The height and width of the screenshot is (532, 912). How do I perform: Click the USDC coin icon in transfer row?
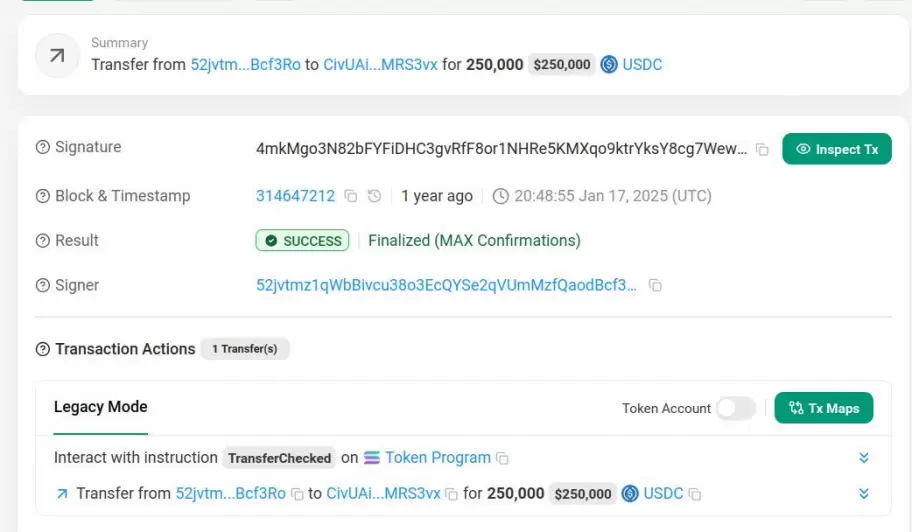630,494
